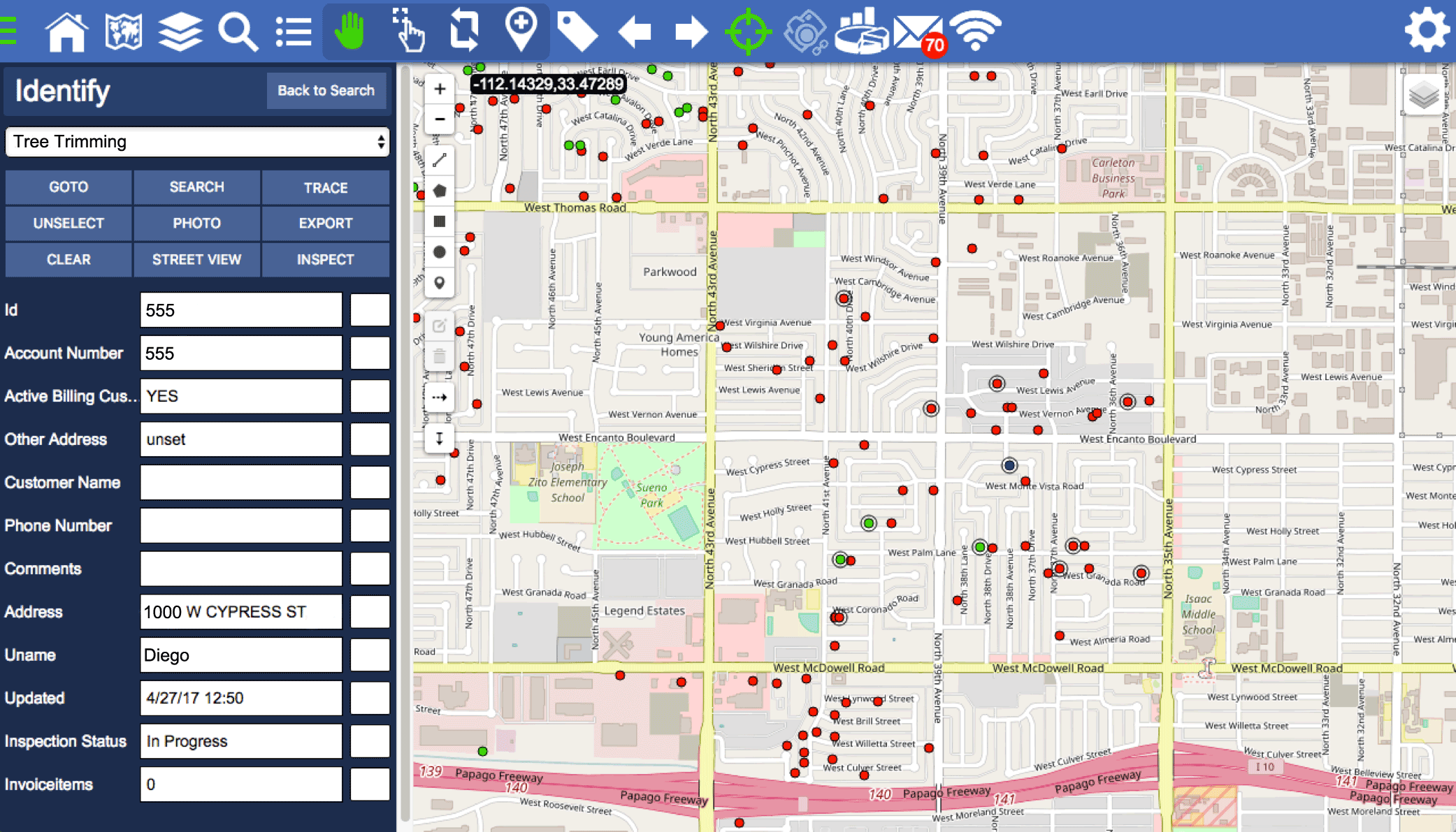Click the GOTO button

click(x=69, y=187)
